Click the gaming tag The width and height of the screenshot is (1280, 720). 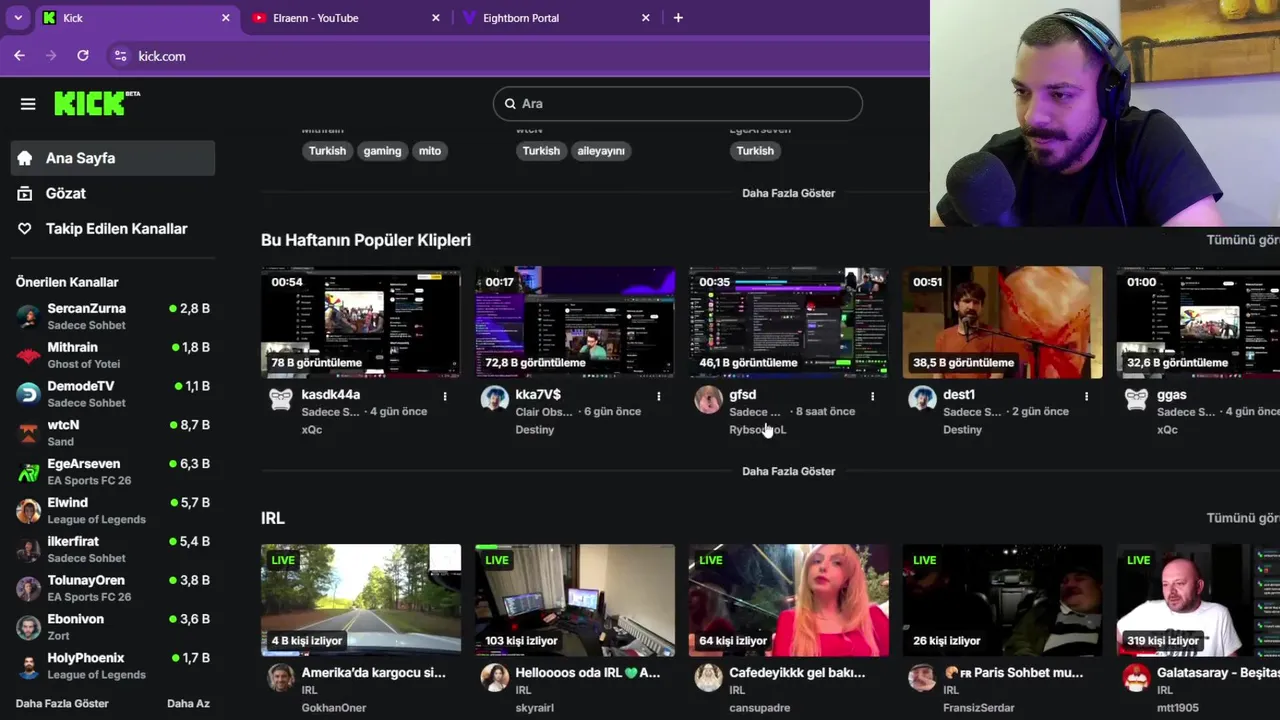[x=382, y=151]
